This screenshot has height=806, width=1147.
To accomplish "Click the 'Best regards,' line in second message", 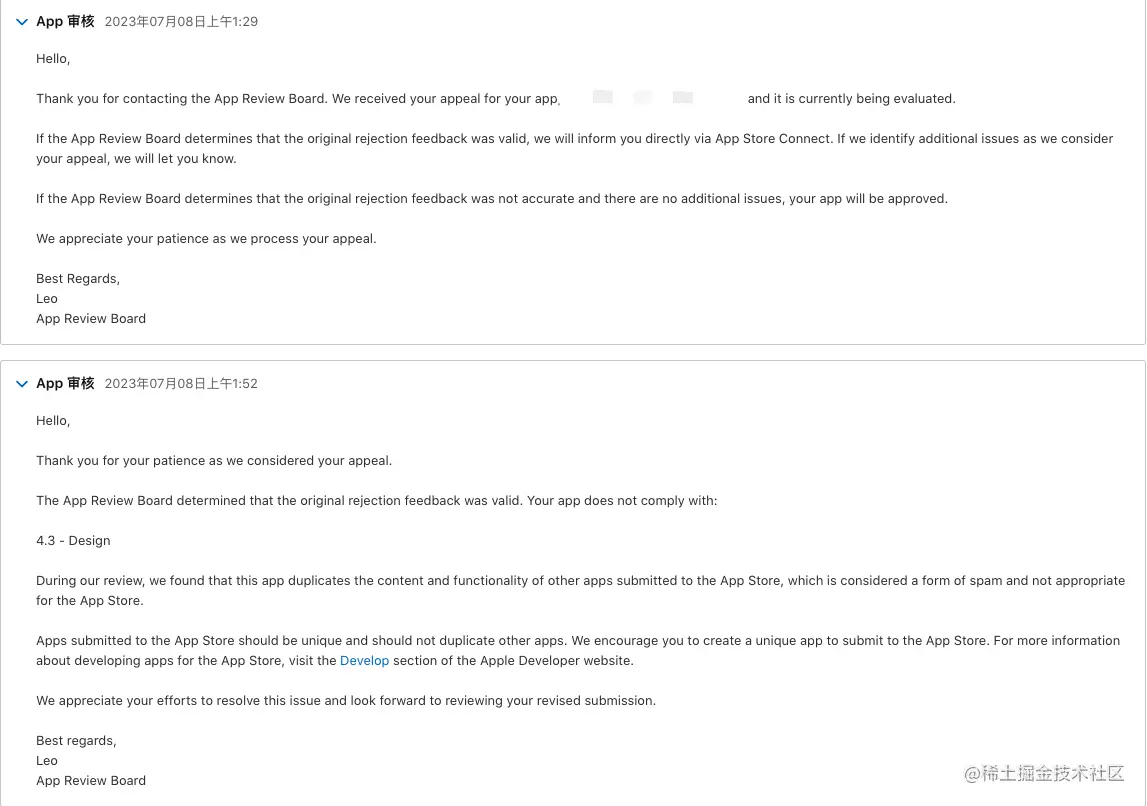I will pyautogui.click(x=76, y=741).
